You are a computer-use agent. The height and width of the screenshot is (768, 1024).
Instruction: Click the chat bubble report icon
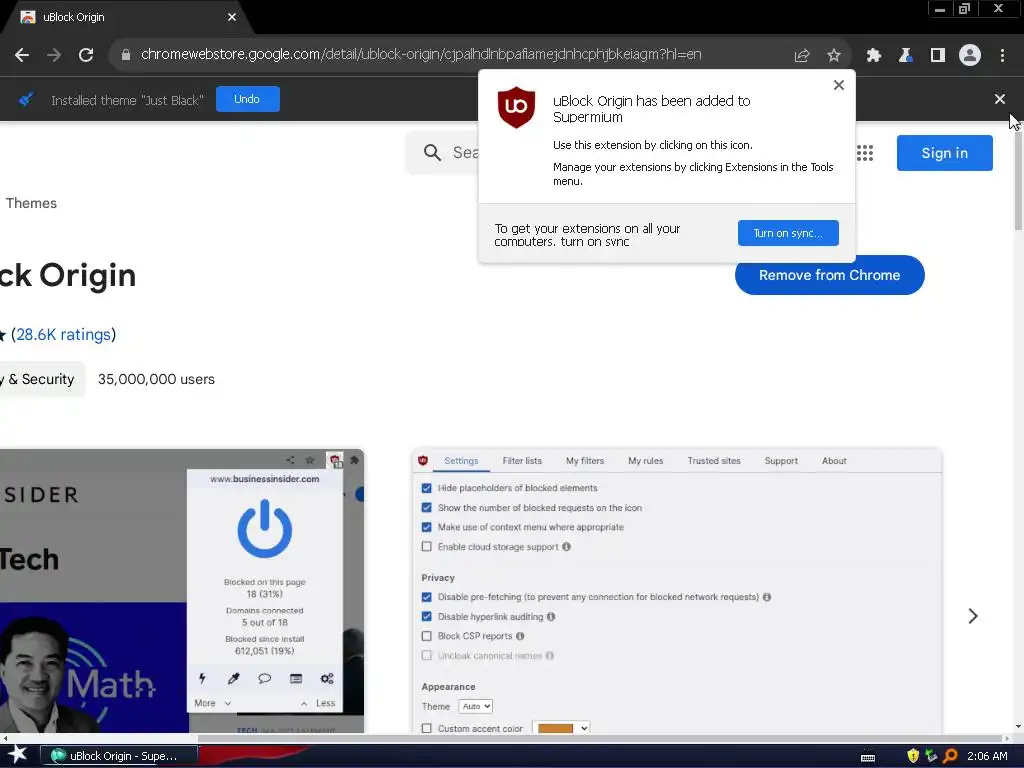(264, 679)
